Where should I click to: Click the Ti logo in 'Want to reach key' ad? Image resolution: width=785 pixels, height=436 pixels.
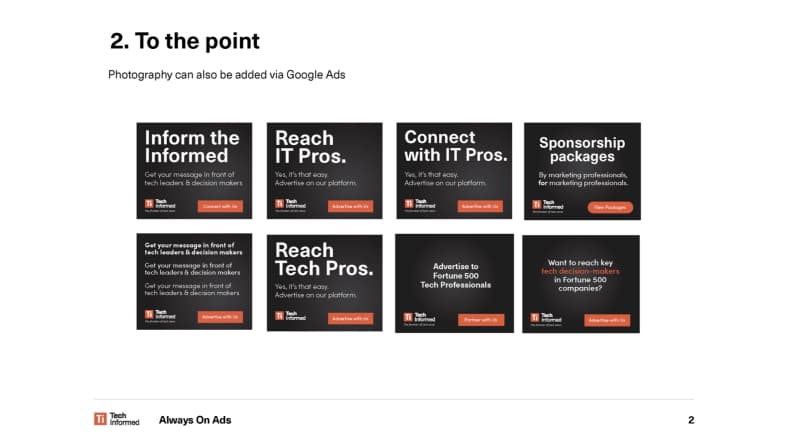point(535,318)
